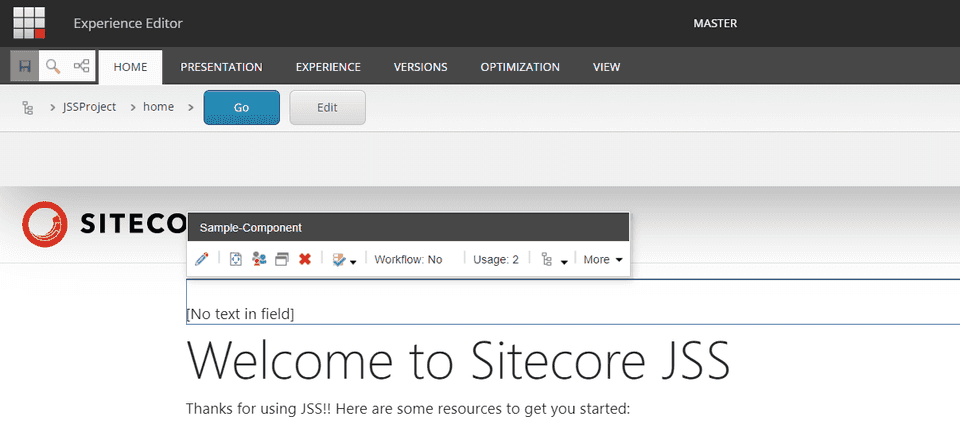This screenshot has width=960, height=429.
Task: Click the [No text in field] placeholder
Action: [240, 315]
